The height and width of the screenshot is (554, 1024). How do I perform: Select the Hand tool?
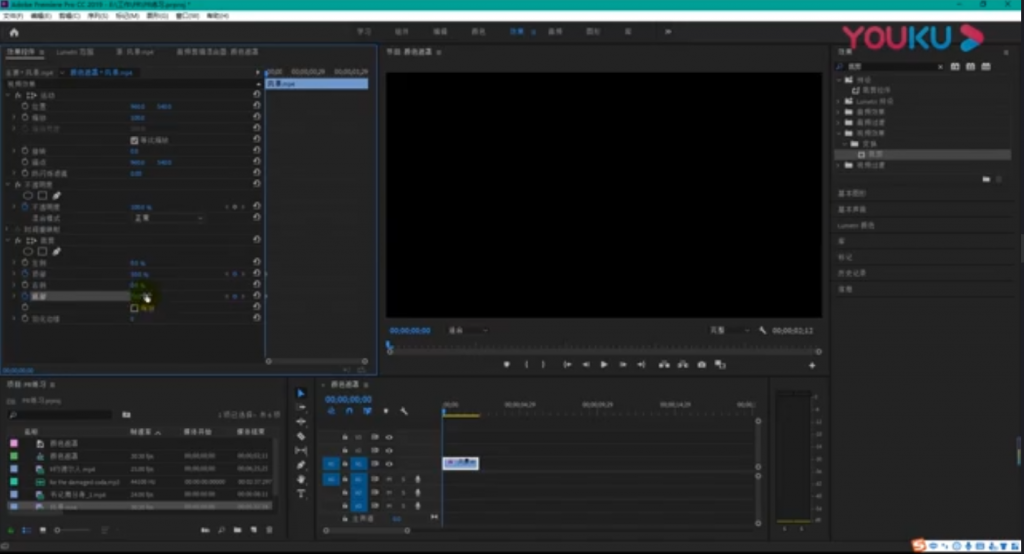click(x=301, y=479)
